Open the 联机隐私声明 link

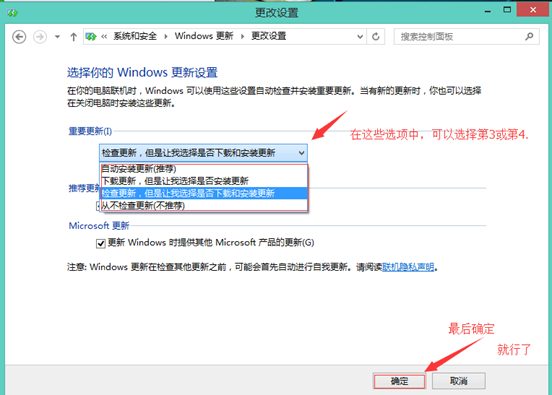[408, 267]
